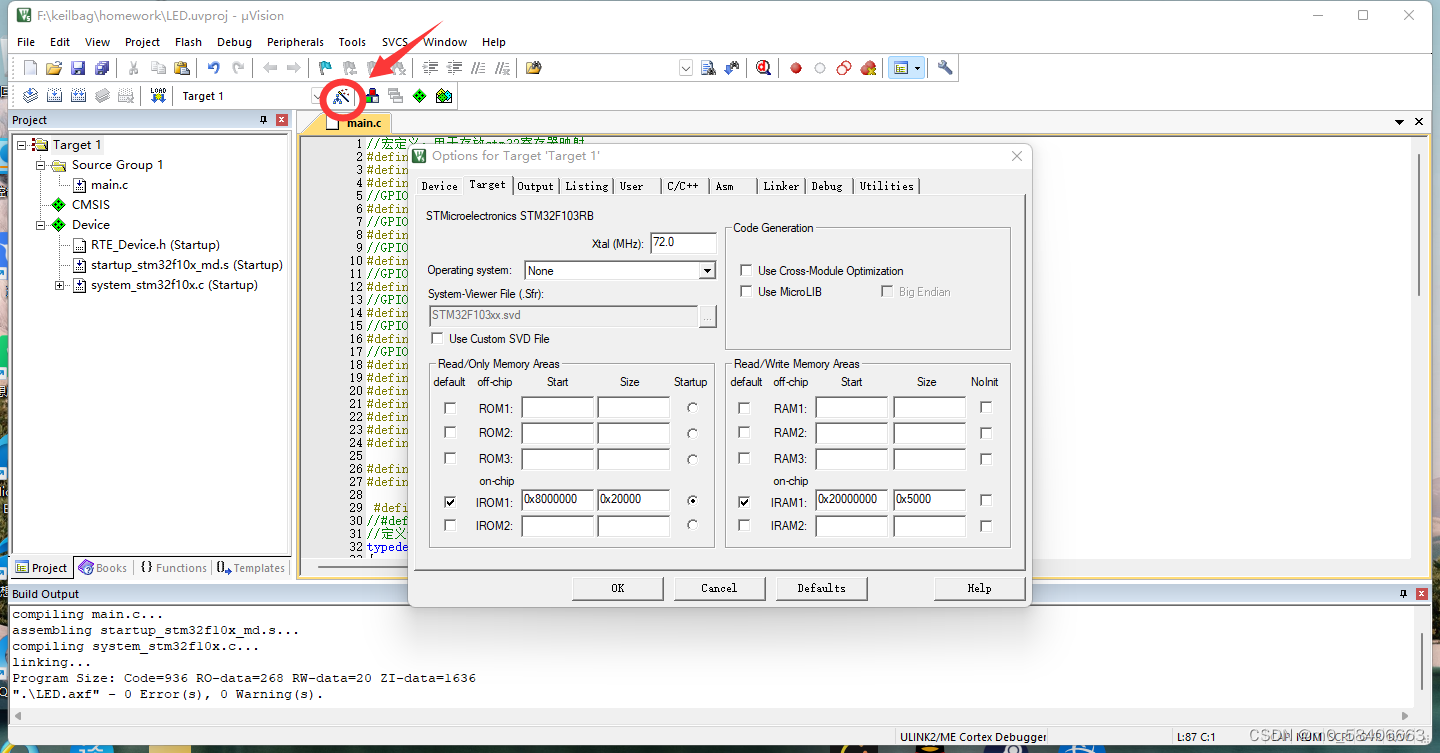
Task: Click the Translate current file icon
Action: point(30,96)
